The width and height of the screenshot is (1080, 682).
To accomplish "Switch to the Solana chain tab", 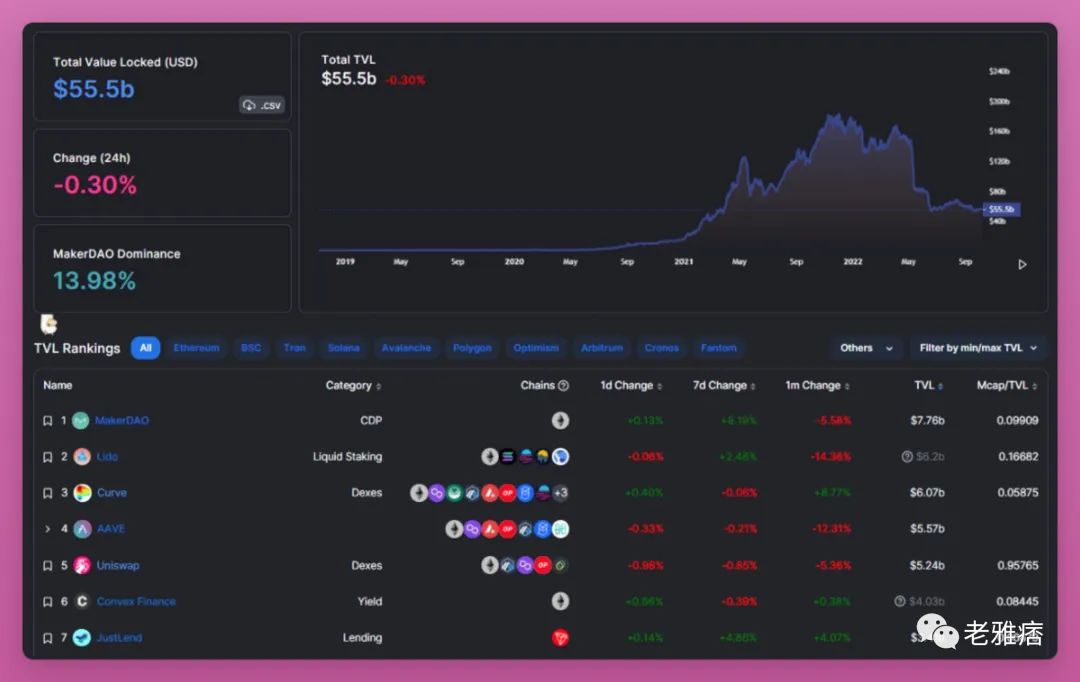I will point(343,348).
